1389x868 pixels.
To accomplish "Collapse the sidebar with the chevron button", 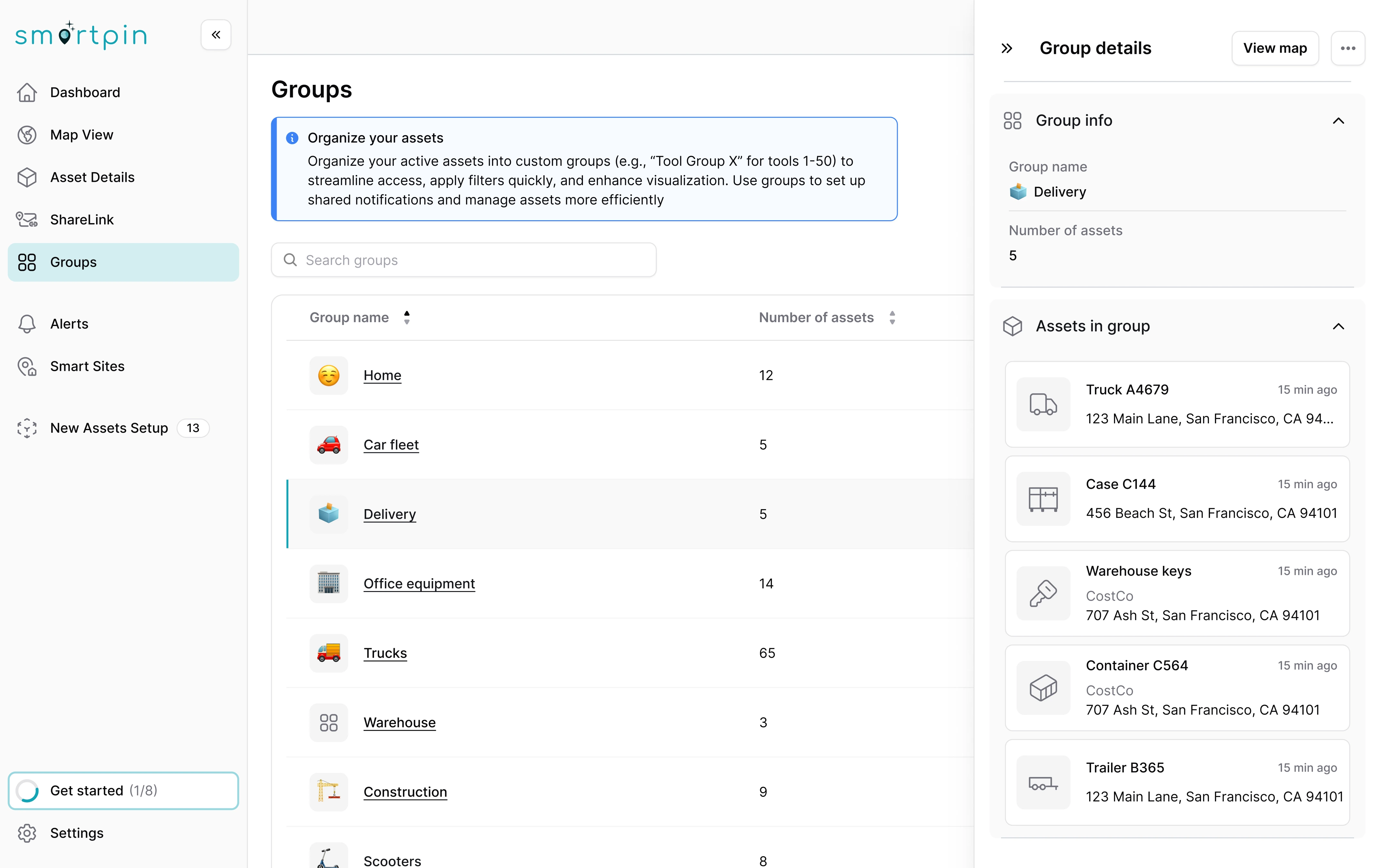I will click(216, 35).
